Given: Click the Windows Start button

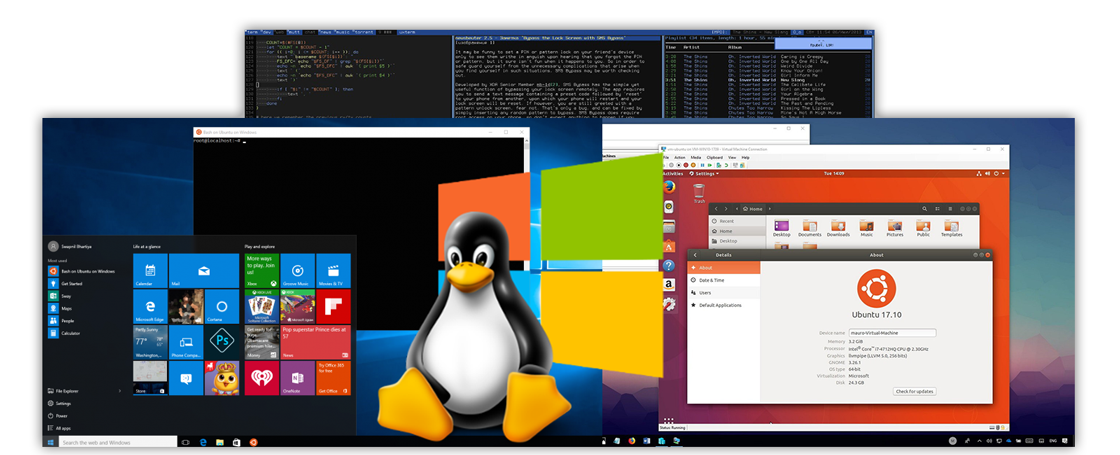Looking at the screenshot, I should (50, 443).
